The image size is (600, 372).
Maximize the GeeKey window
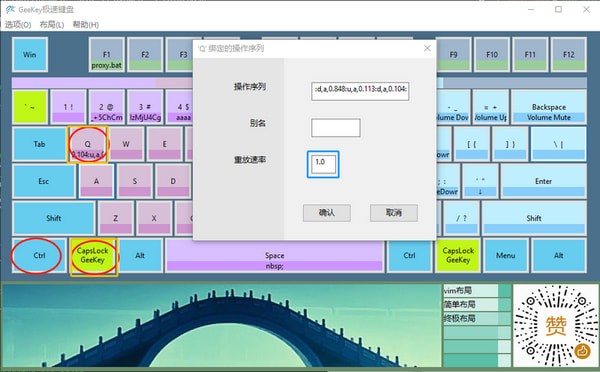coord(559,9)
